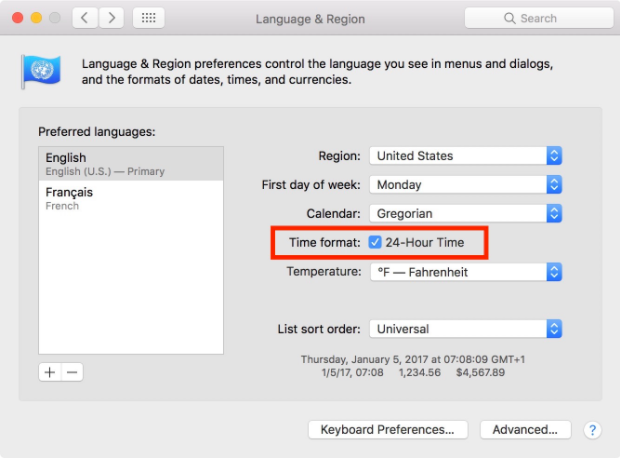Click the magnifying glass in Search

510,18
